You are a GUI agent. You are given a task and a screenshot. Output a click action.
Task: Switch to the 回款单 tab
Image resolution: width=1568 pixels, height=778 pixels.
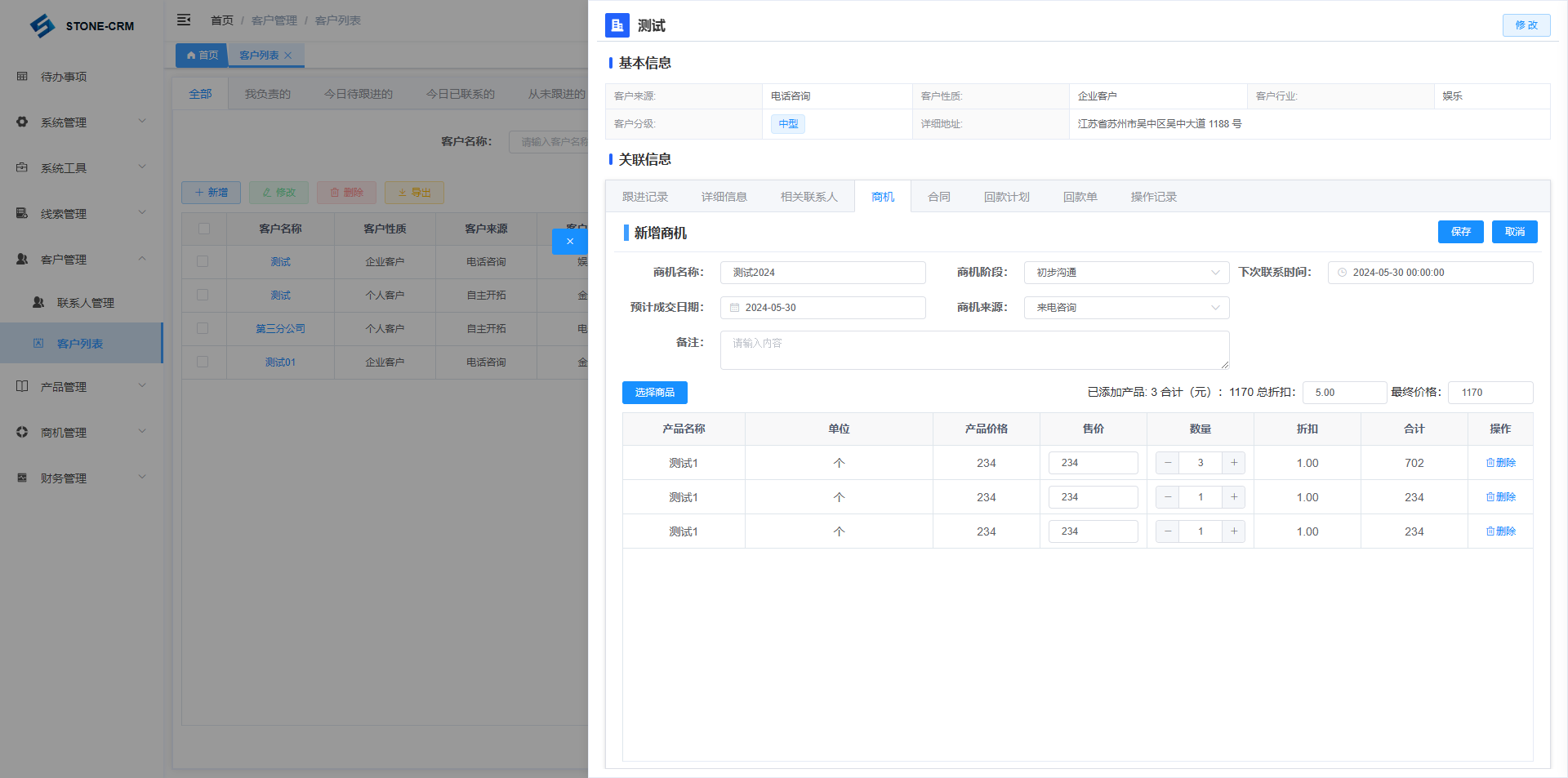pos(1080,197)
